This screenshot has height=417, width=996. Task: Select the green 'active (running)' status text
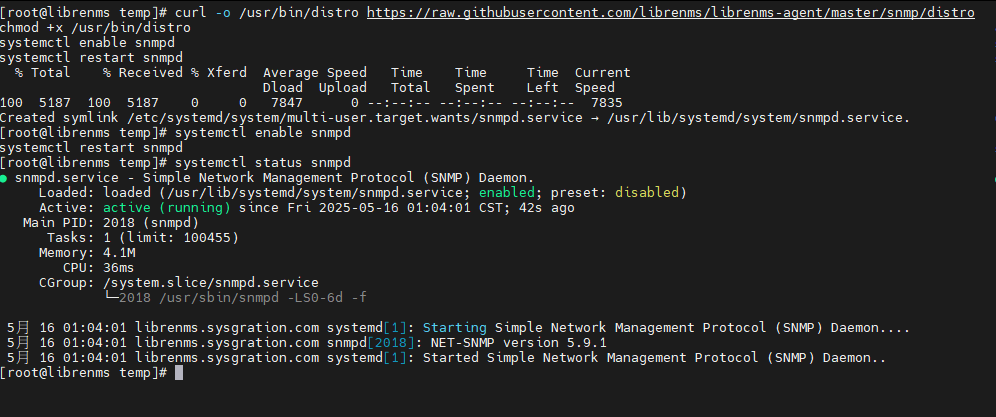(x=167, y=208)
